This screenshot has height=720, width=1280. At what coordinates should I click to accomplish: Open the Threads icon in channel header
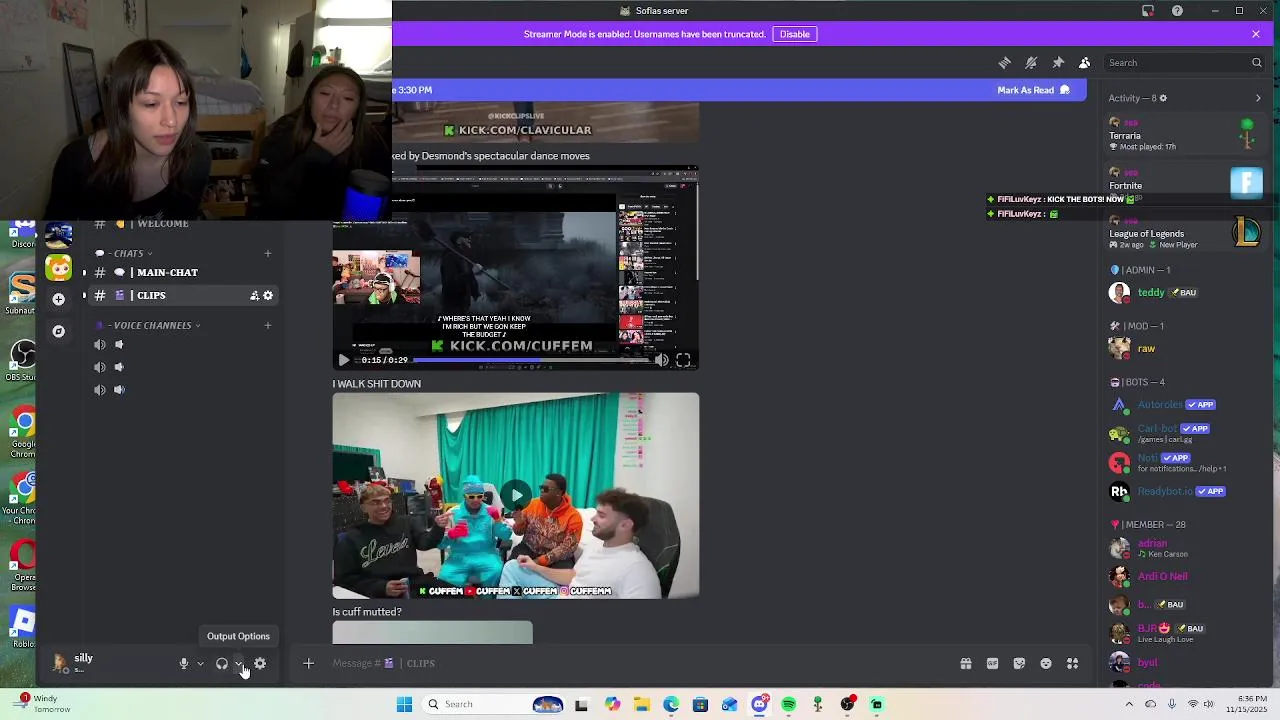(1004, 63)
